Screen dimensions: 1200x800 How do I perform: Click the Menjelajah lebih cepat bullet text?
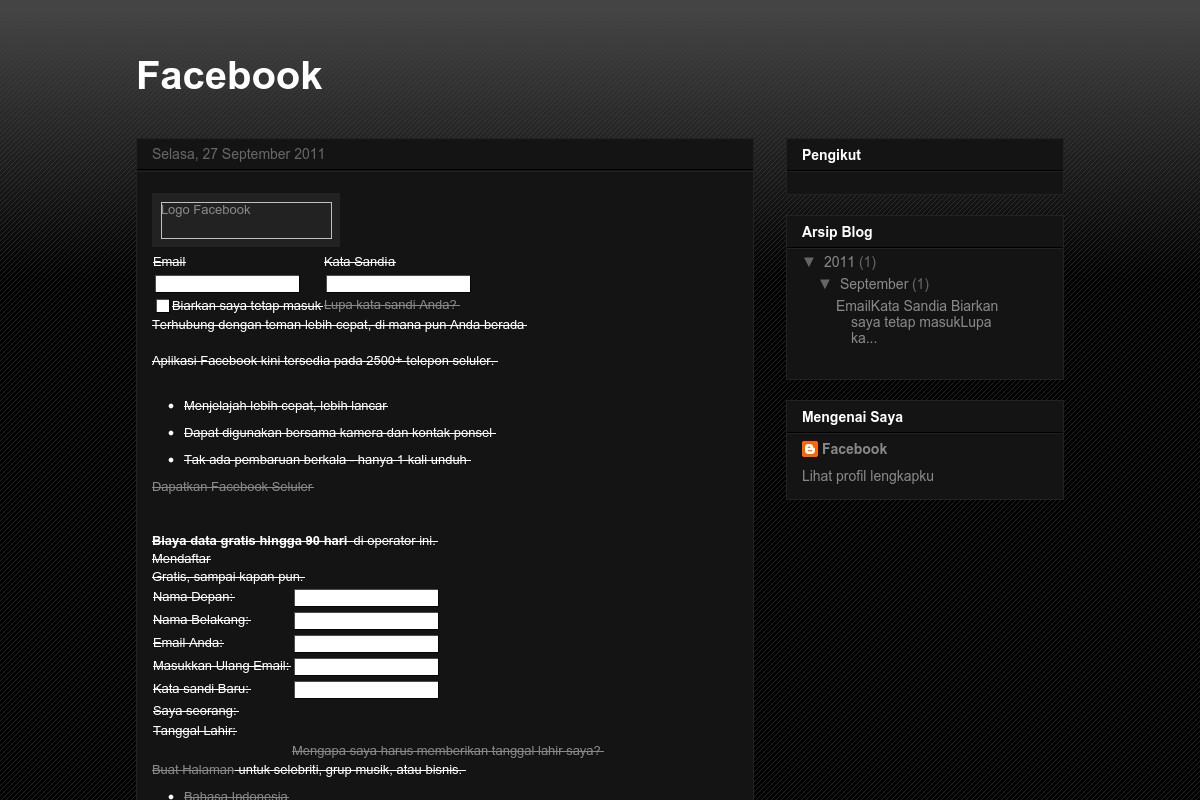[x=285, y=406]
